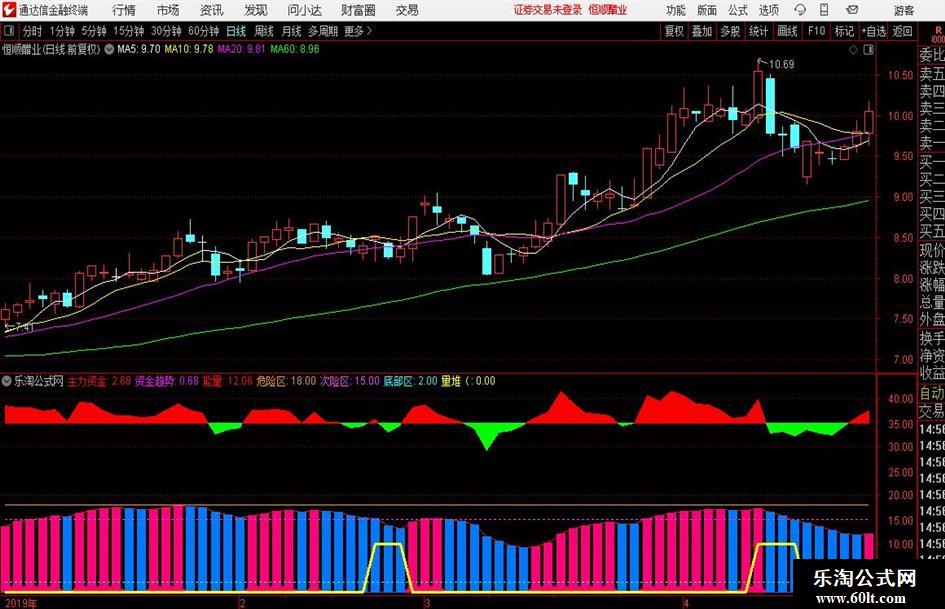Click the 能量: 12.06 indicator label
Screen dimensions: 945x609
(227, 381)
